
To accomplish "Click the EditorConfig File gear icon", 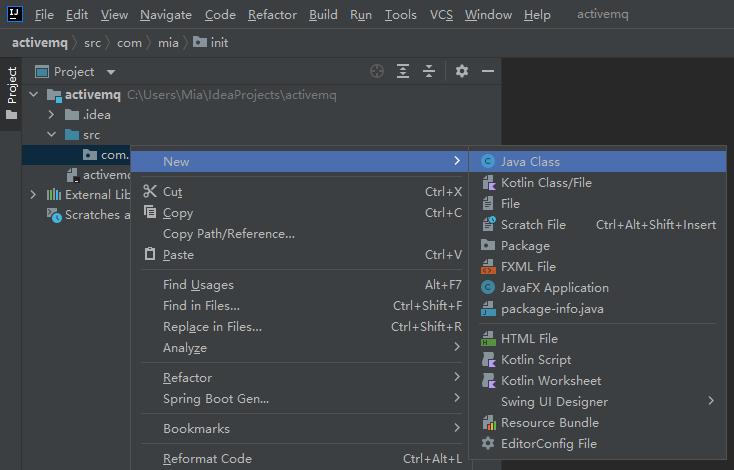I will (488, 443).
